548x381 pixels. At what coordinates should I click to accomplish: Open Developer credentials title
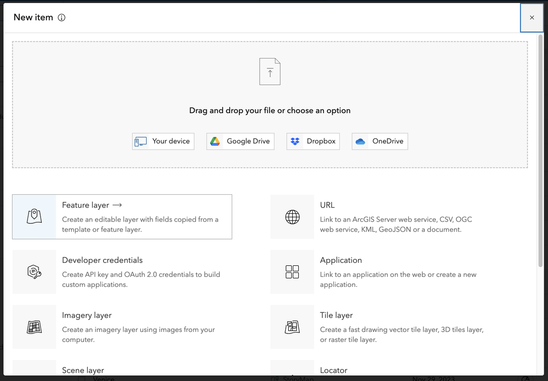click(102, 260)
